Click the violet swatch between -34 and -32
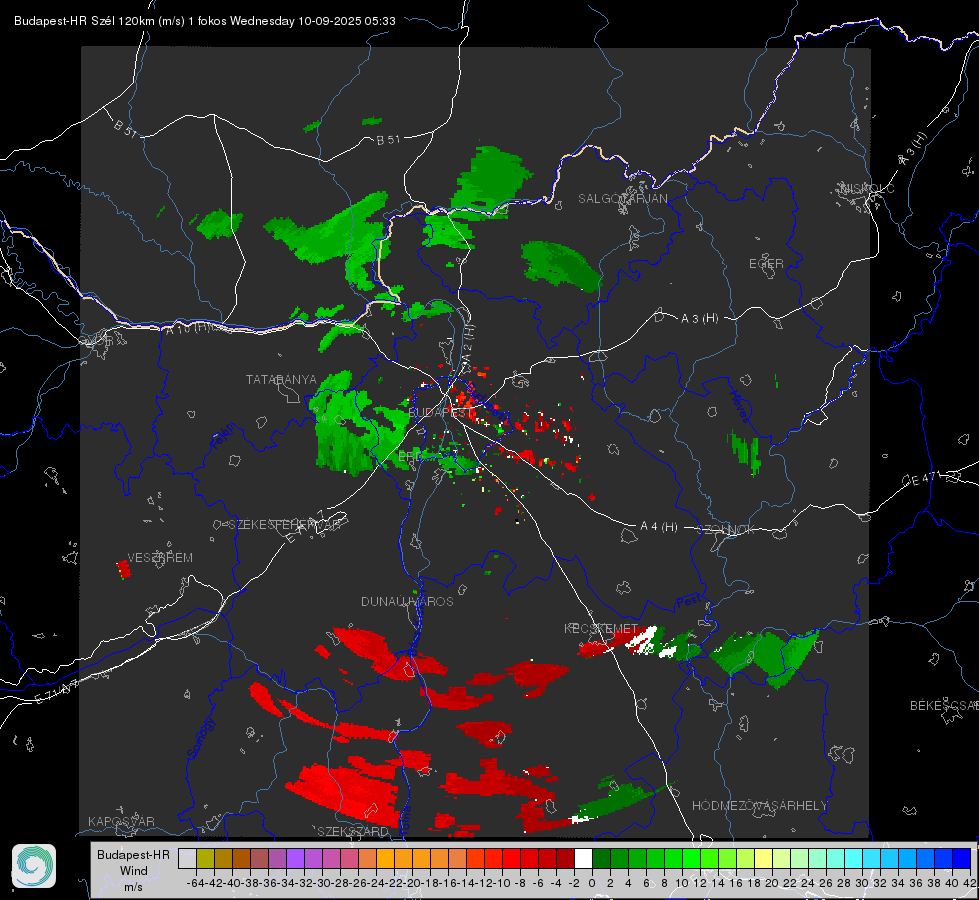Screen dimensions: 979x900 click(x=295, y=858)
